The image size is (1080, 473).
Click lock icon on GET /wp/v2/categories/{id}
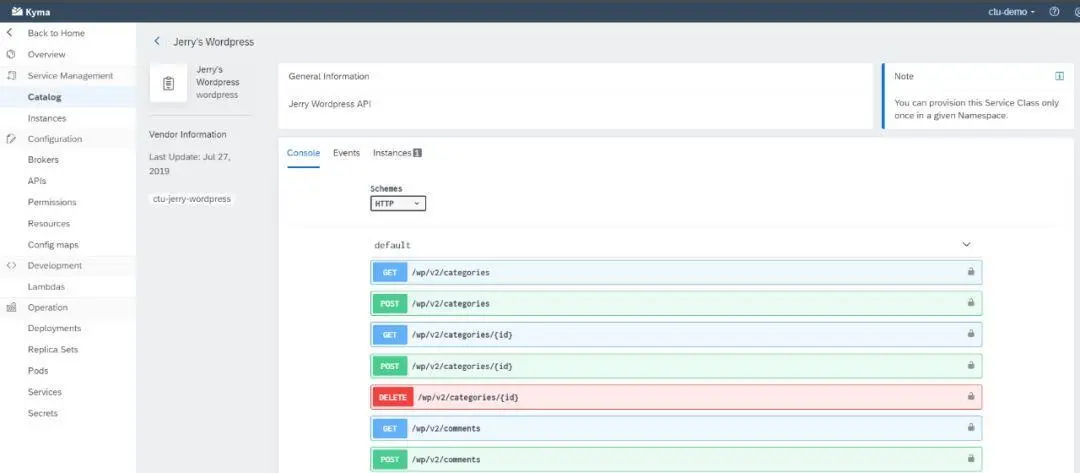coord(970,334)
